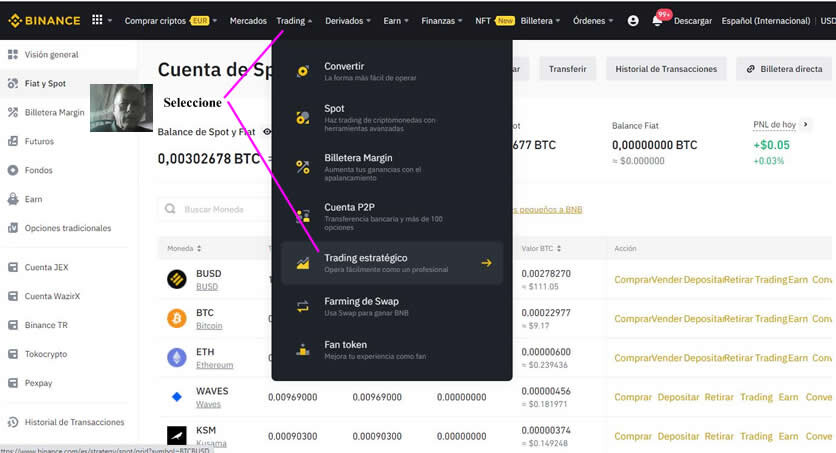Click Comprar in the WAVES row
The image size is (836, 453).
633,397
